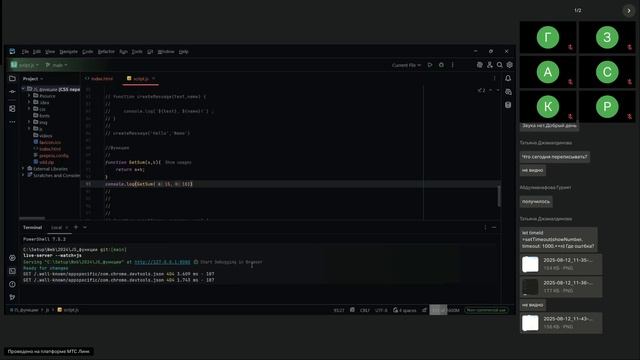The image size is (640, 360).
Task: Open the Git tool window icon
Action: click(12, 297)
